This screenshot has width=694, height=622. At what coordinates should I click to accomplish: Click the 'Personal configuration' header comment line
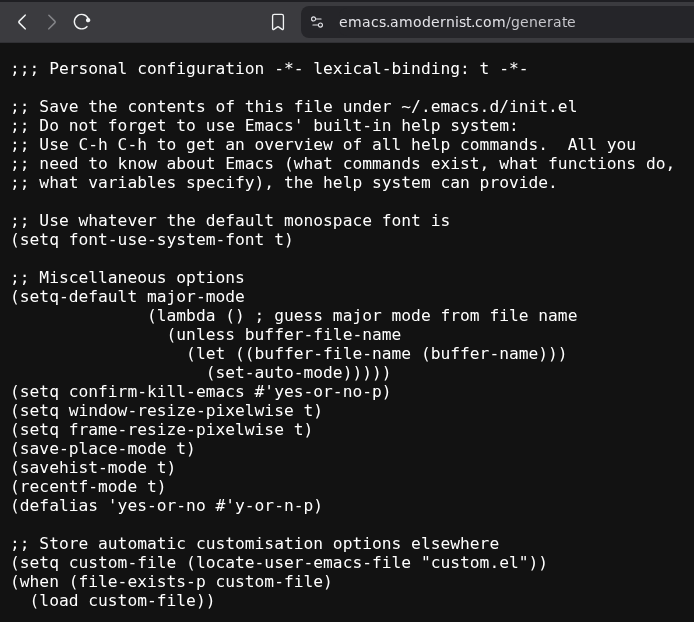(269, 69)
